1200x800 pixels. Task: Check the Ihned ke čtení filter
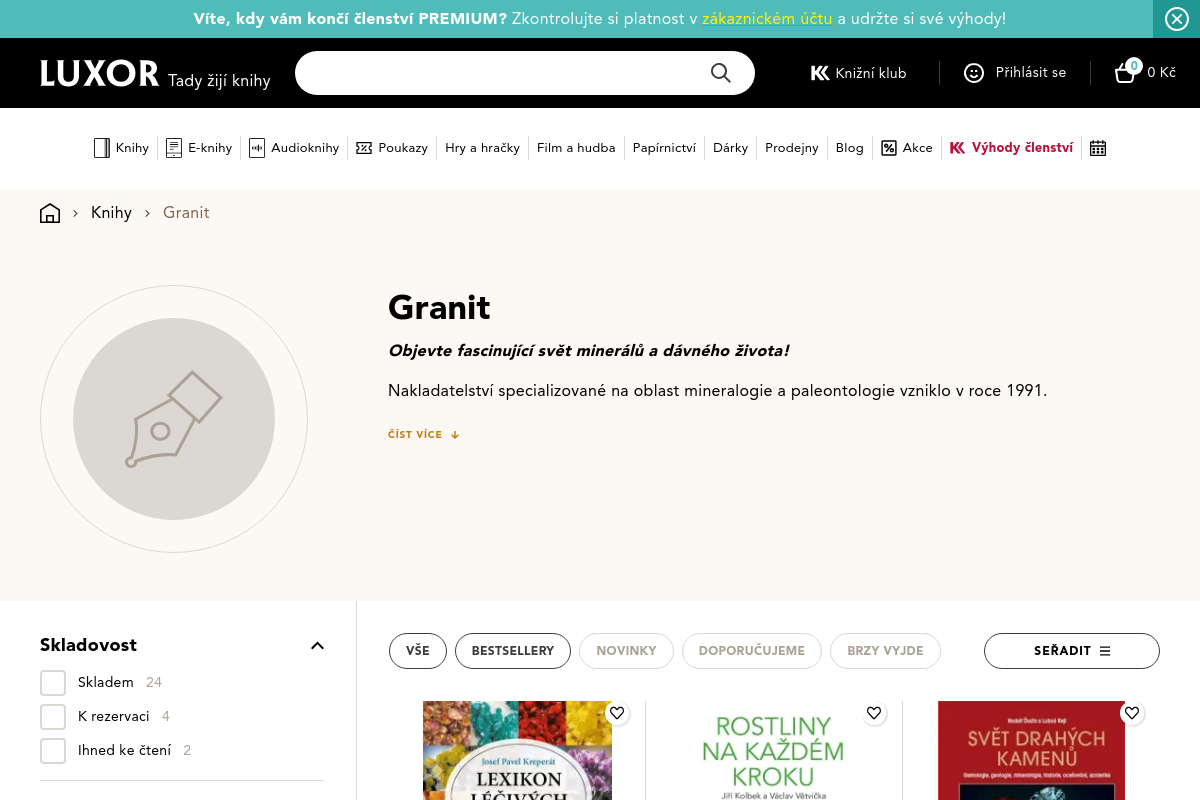[x=53, y=750]
